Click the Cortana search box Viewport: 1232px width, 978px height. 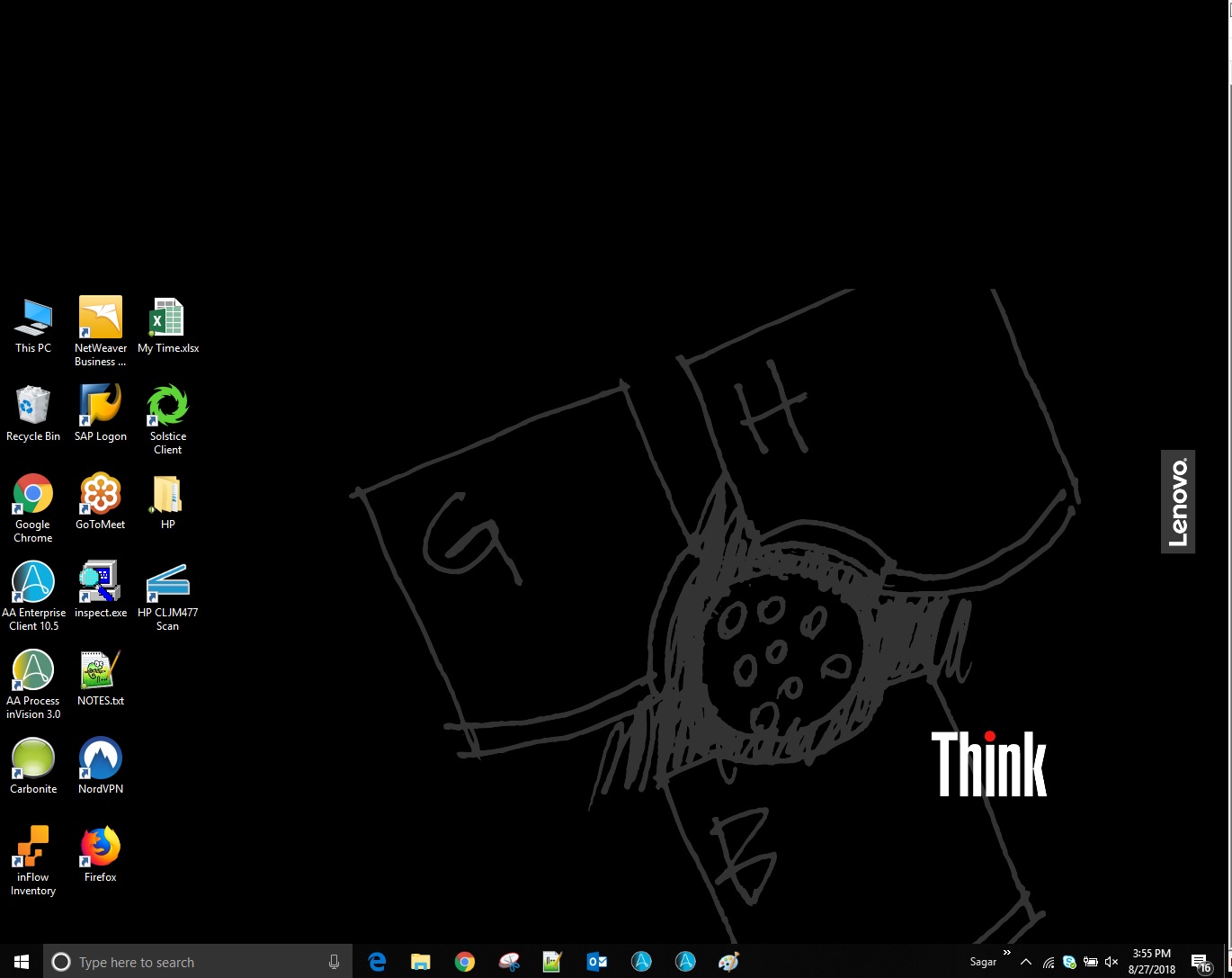point(198,962)
